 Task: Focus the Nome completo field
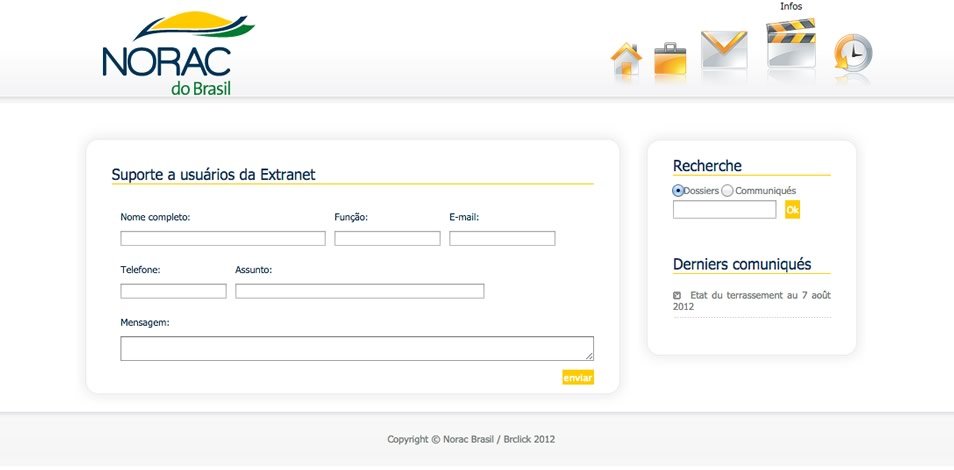(x=223, y=239)
